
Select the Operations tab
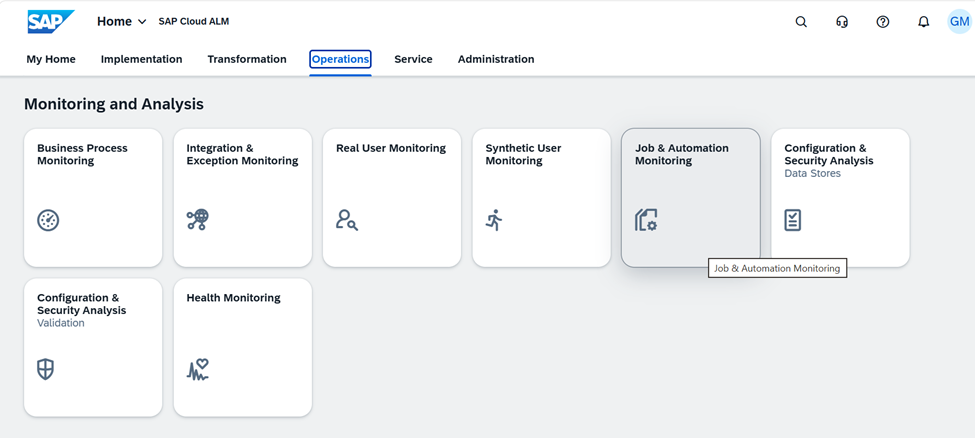(x=341, y=59)
